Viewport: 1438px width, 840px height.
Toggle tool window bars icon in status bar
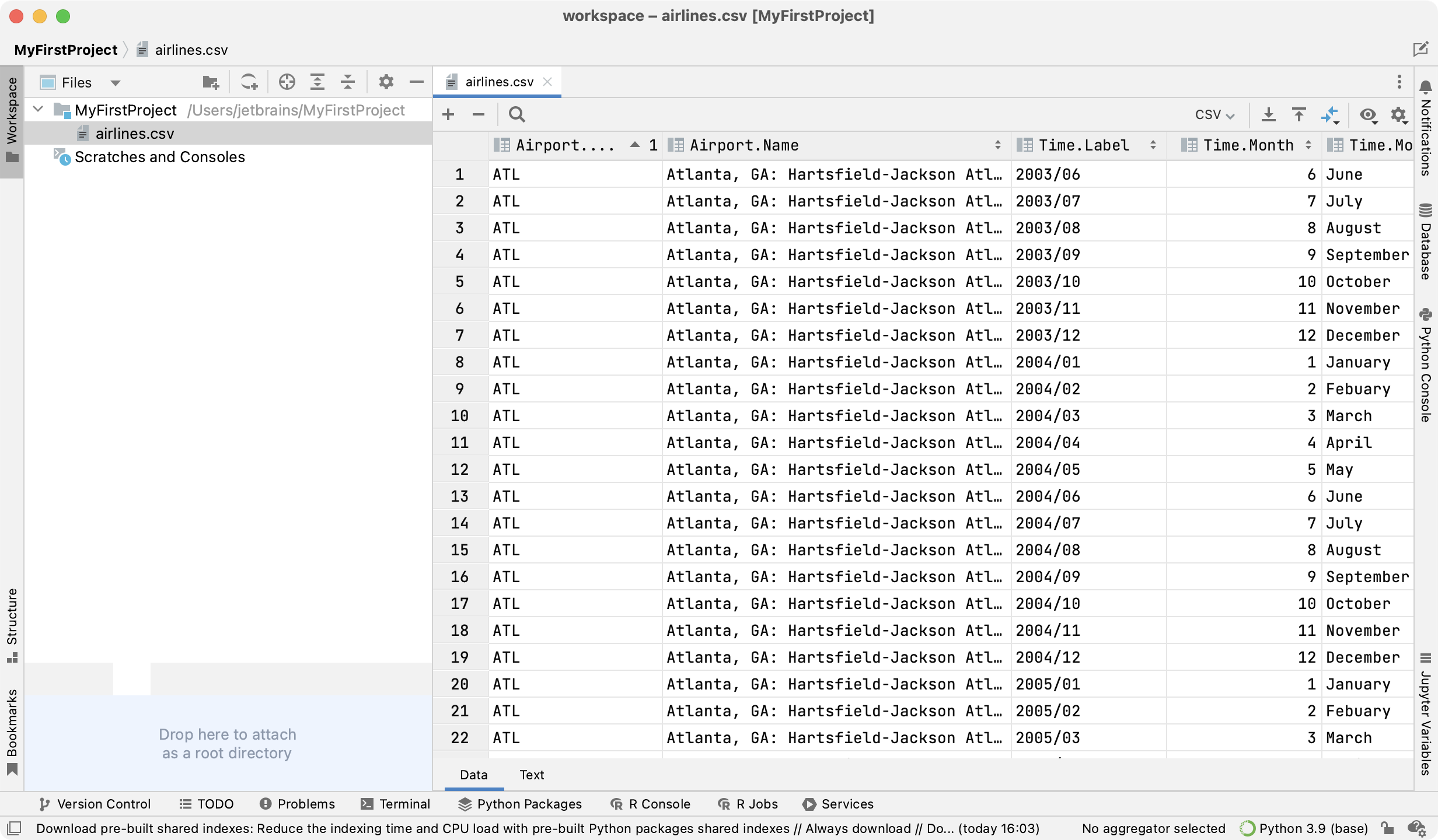15,828
